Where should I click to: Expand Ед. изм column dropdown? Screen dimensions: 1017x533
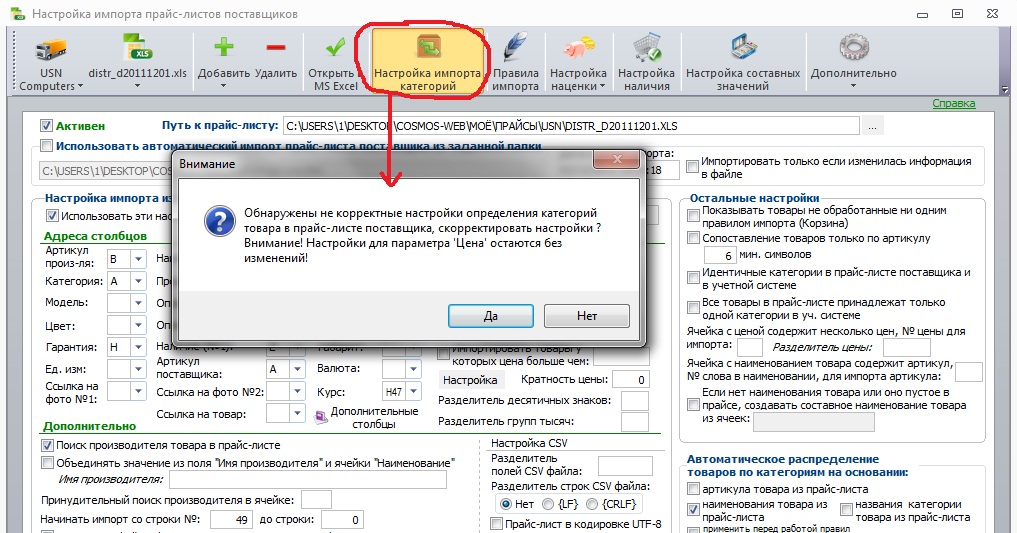138,369
